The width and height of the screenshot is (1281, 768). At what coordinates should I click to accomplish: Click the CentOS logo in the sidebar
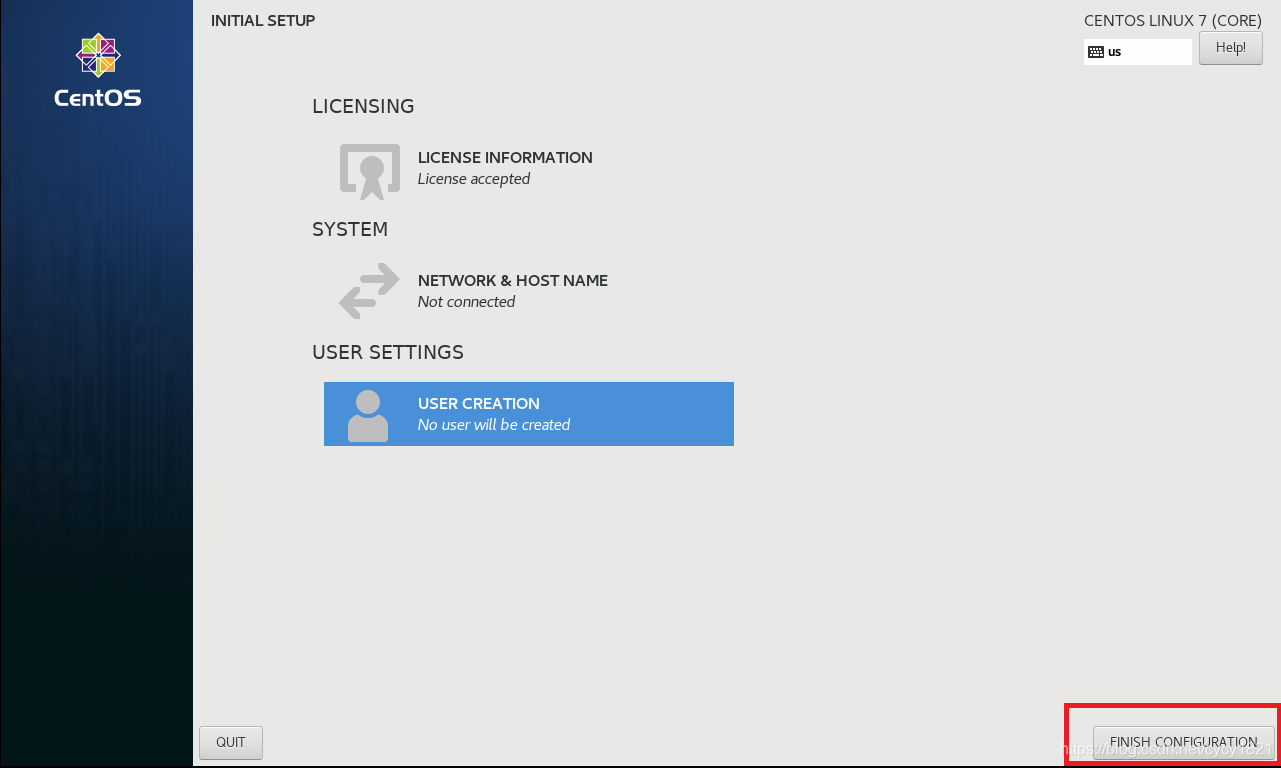98,70
